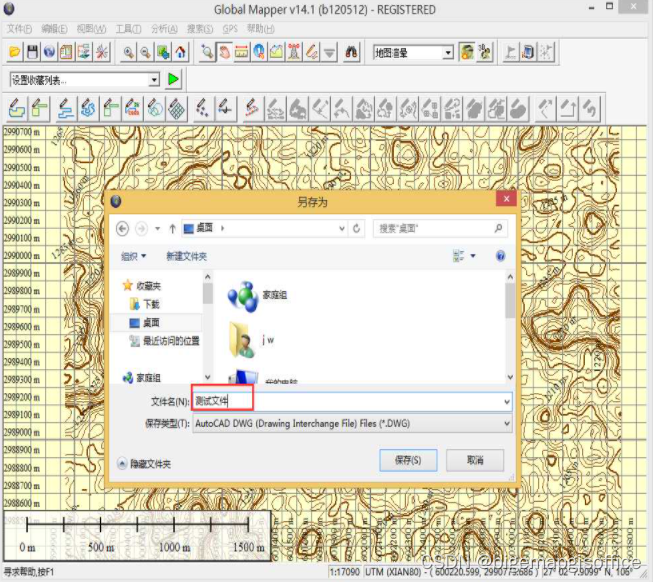Click the Open Data File folder icon

tap(15, 52)
